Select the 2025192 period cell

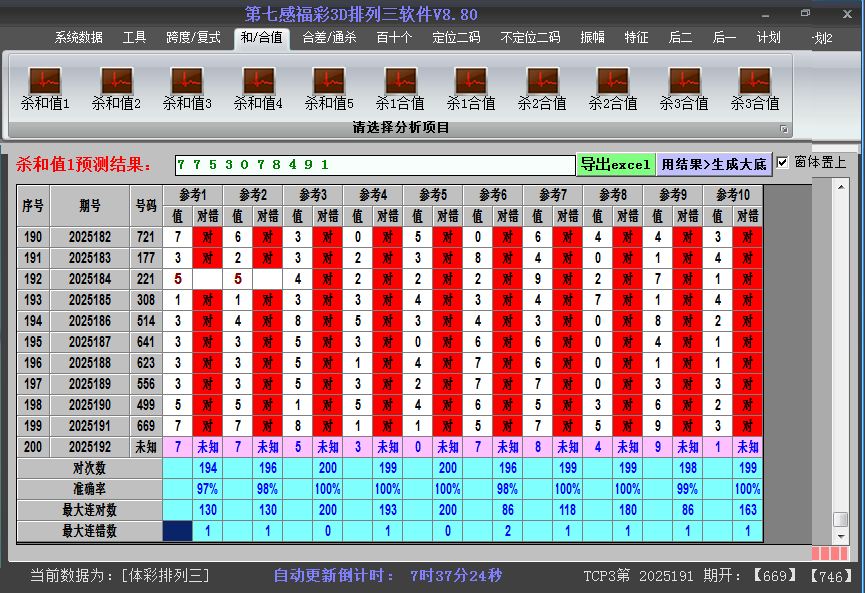(90, 447)
